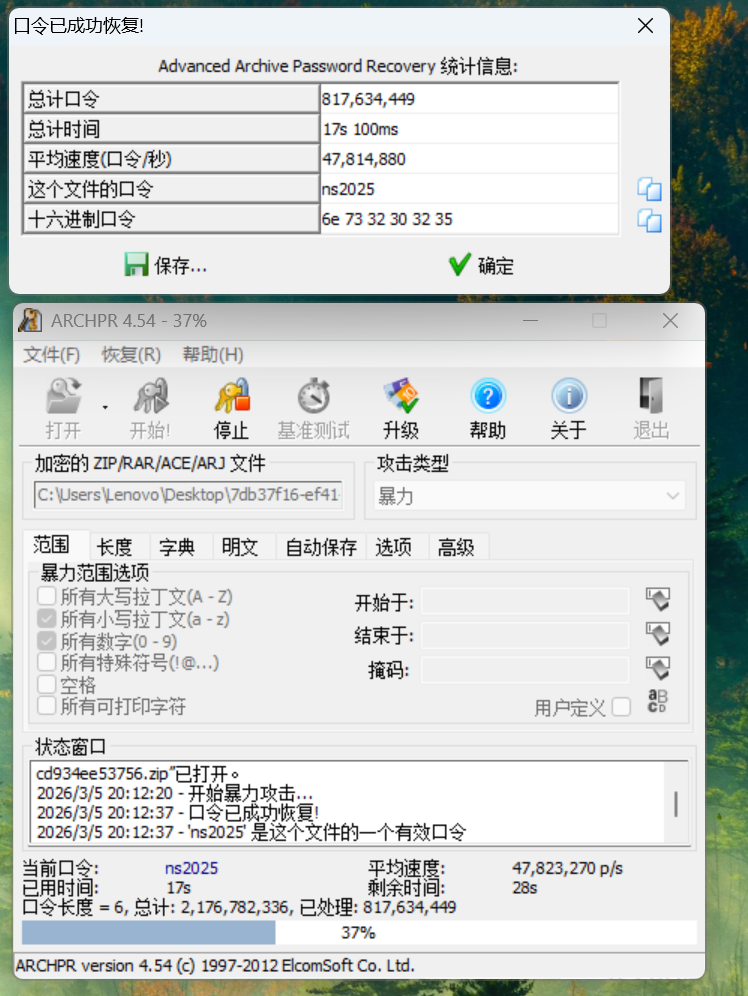Click the 退出 exit icon
This screenshot has width=748, height=996.
click(651, 408)
